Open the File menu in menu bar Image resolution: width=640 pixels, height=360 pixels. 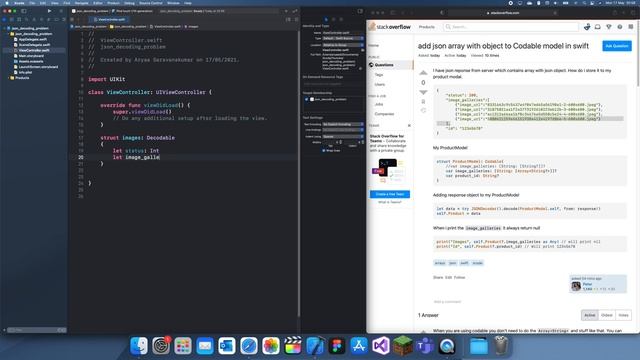pos(32,3)
